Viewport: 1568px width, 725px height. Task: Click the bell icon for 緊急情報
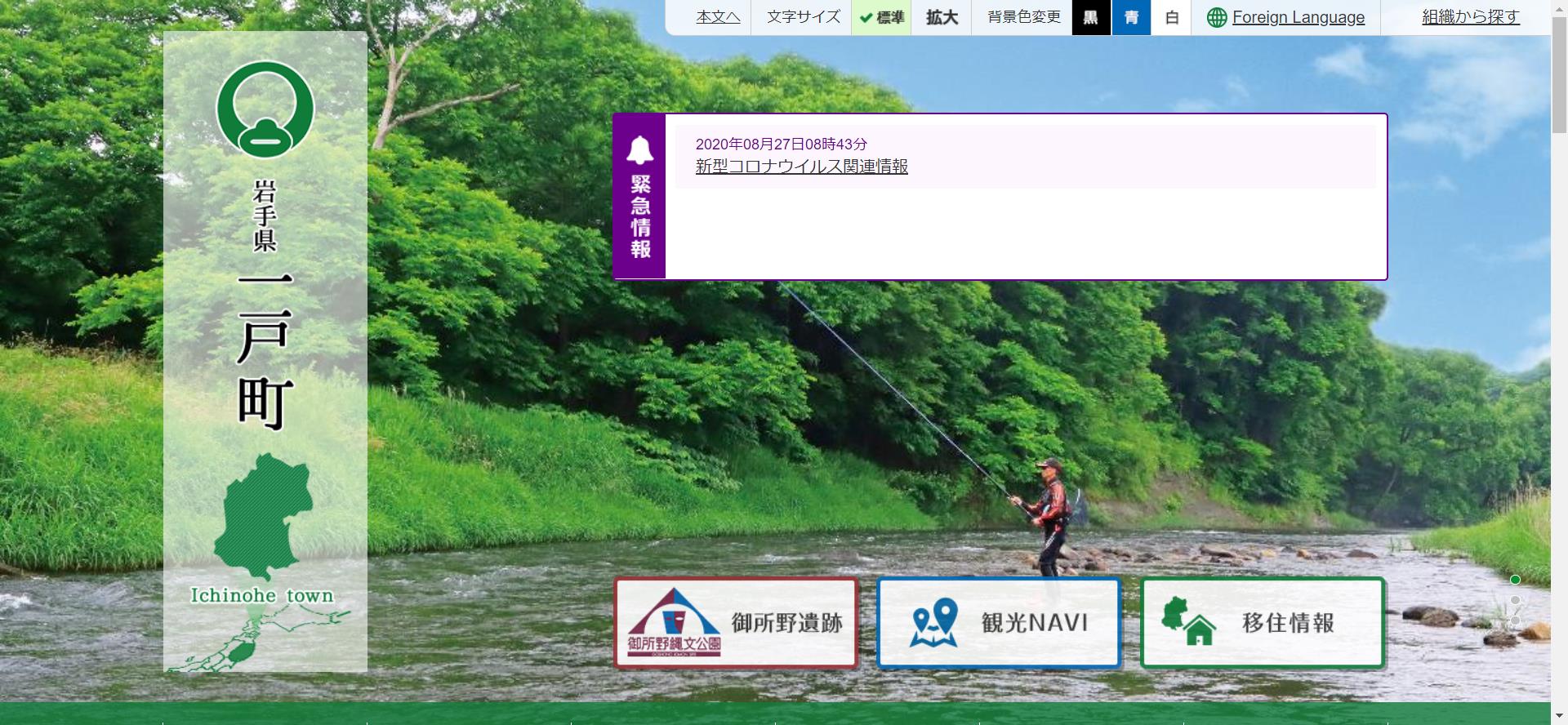click(x=639, y=150)
